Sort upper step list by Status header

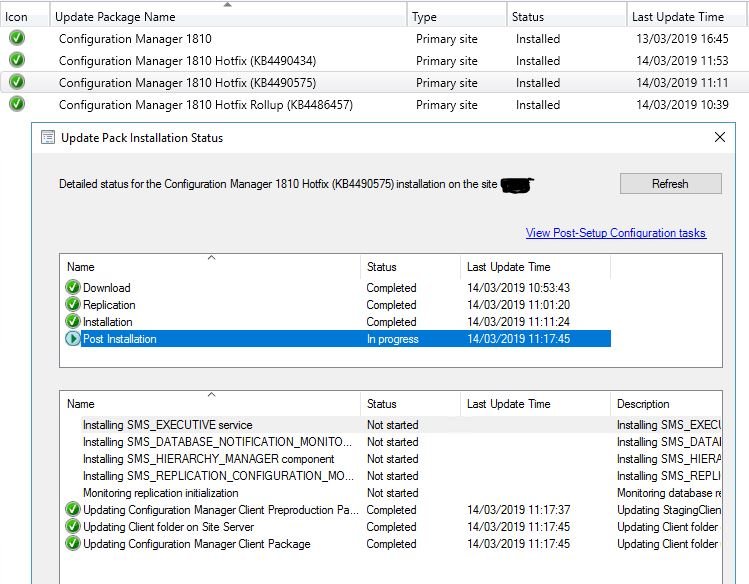[x=410, y=267]
